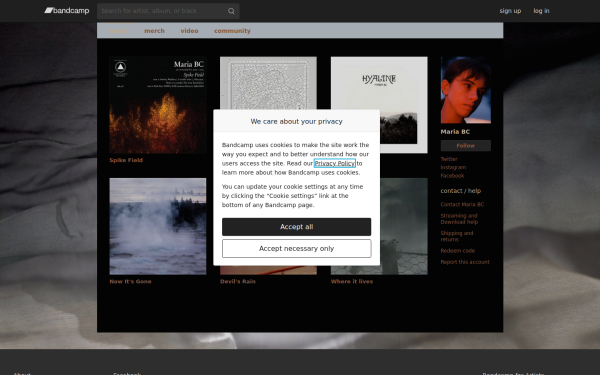Click the Maria BC artist name

(455, 132)
